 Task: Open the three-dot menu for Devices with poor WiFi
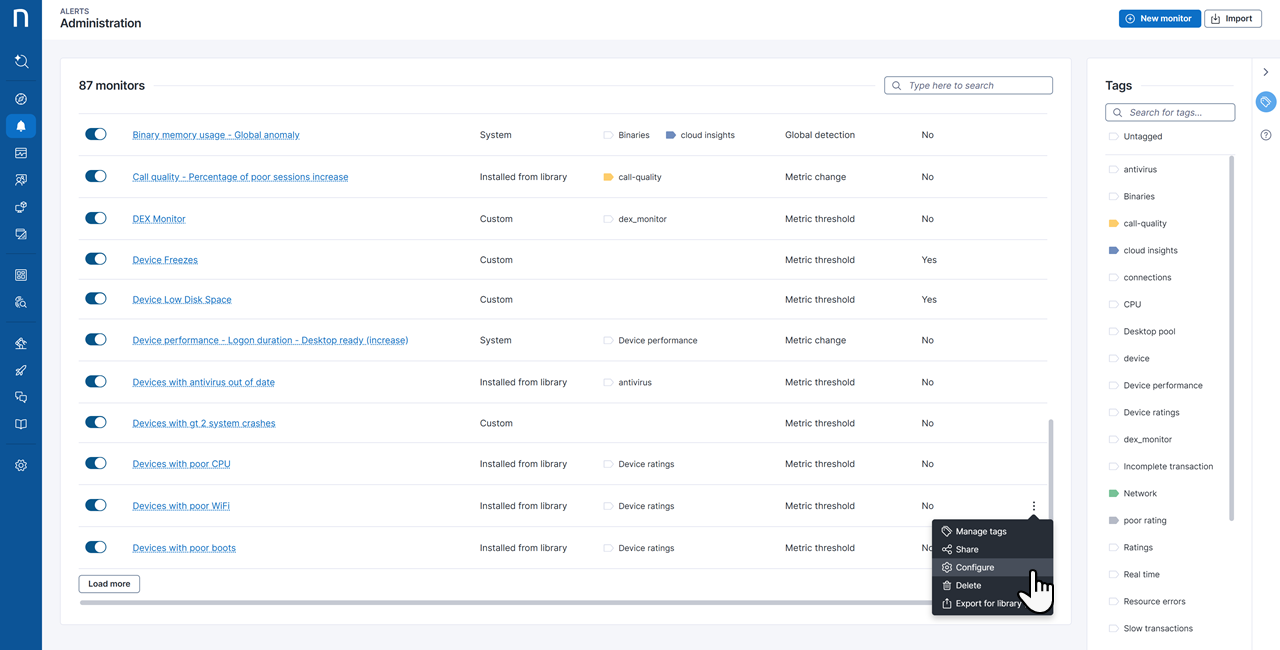(x=1034, y=506)
